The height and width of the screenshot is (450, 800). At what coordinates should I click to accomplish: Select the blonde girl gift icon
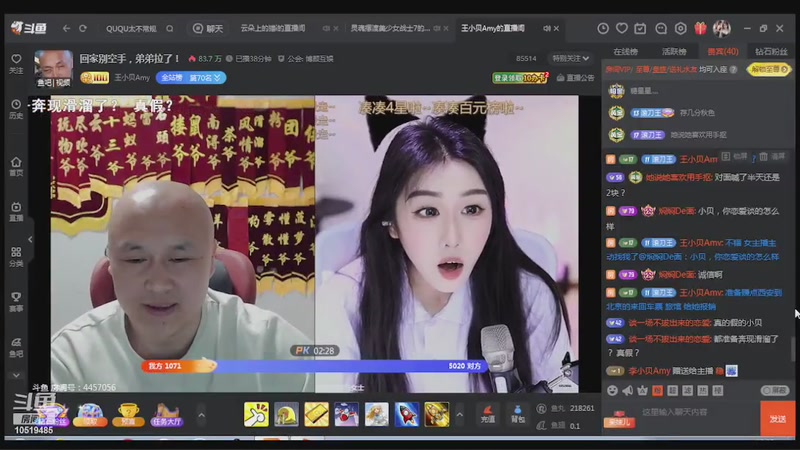coord(377,414)
